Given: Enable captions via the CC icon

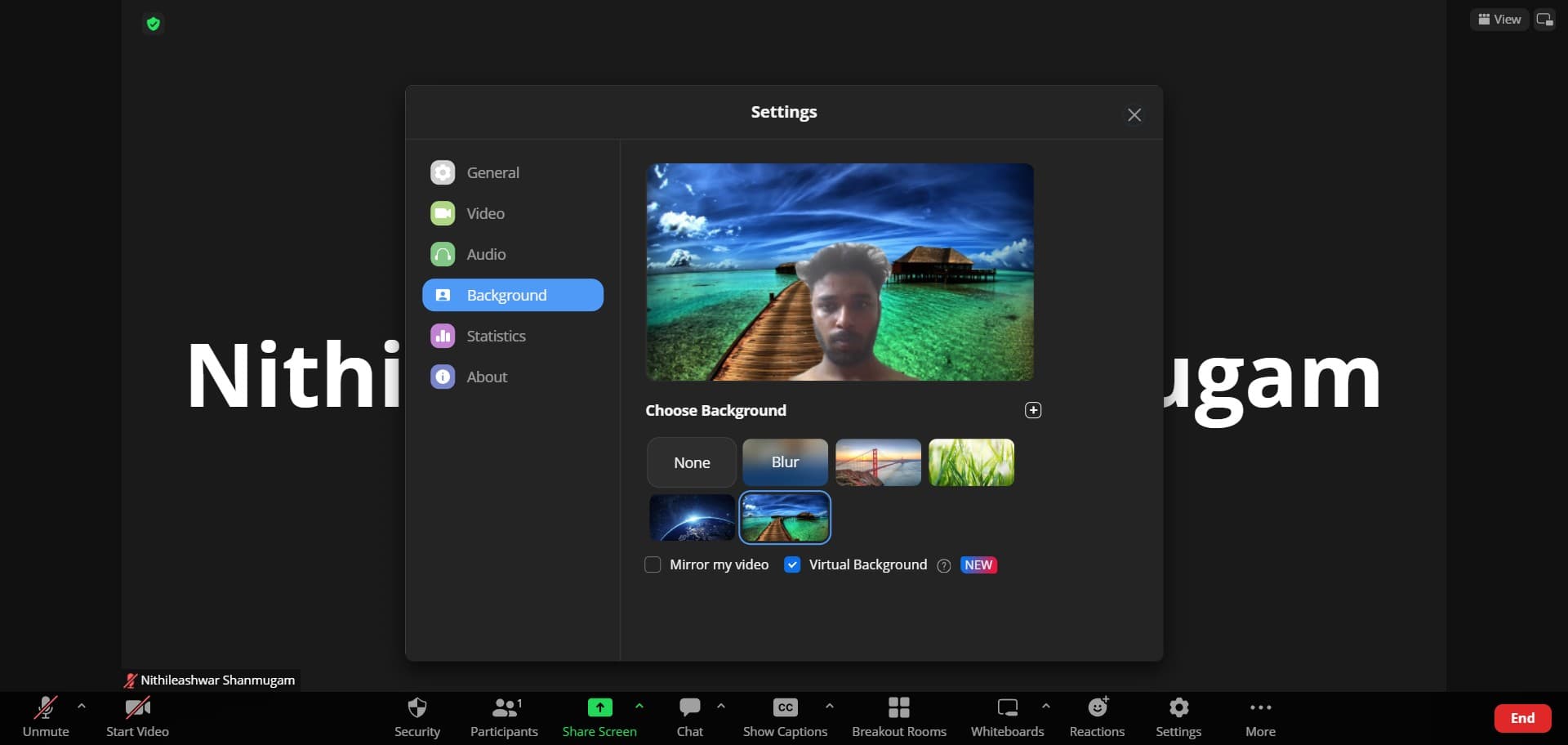Looking at the screenshot, I should 785,707.
